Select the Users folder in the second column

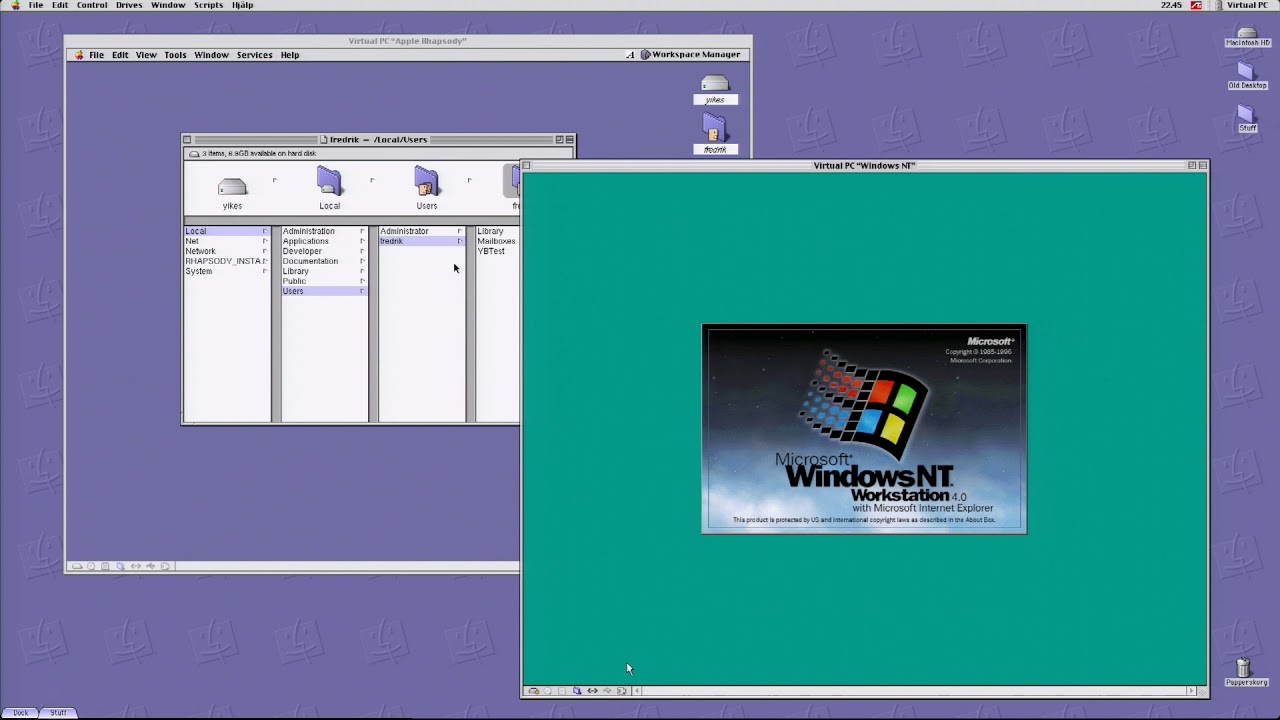click(x=324, y=291)
